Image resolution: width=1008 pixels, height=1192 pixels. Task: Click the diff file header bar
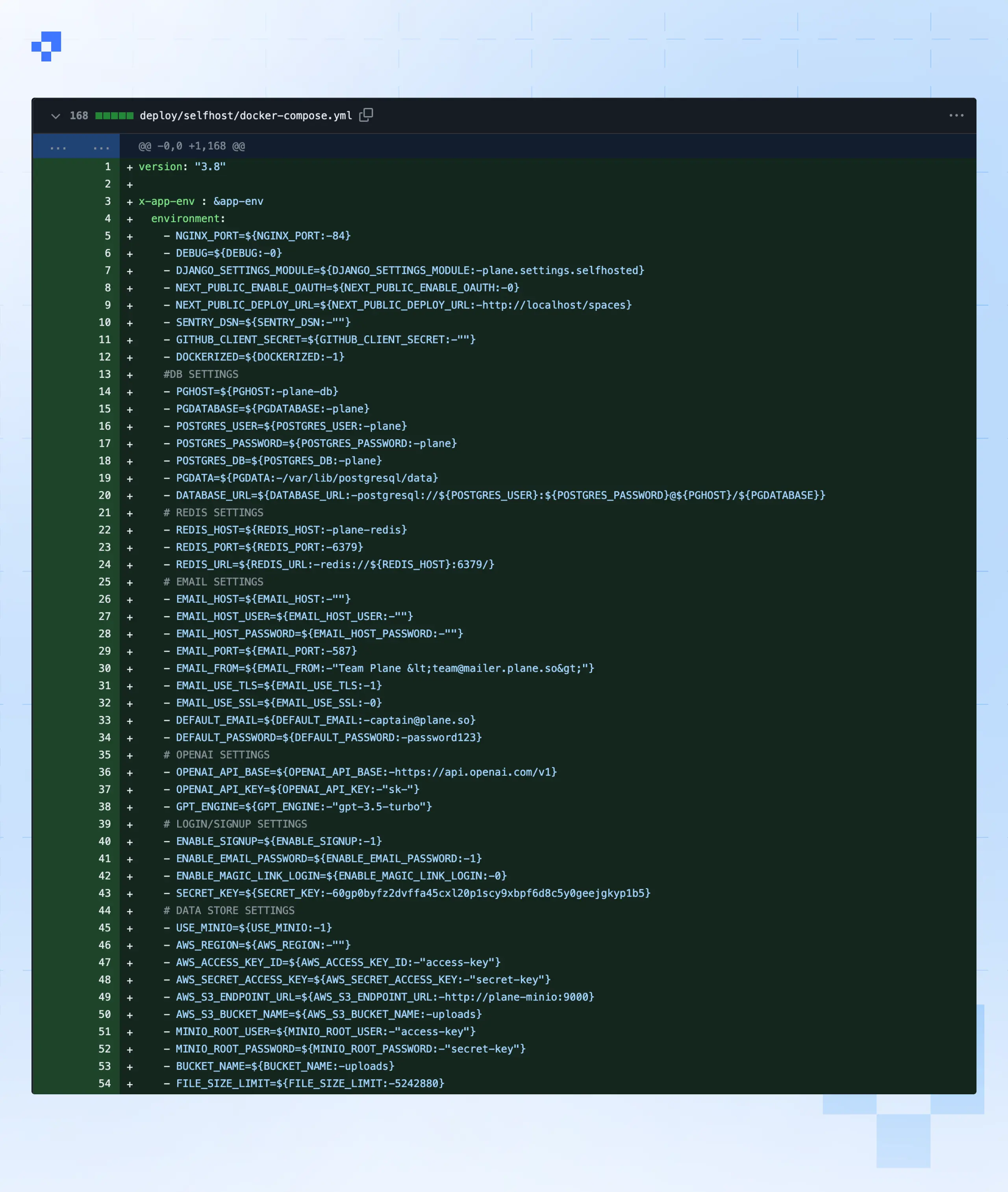click(514, 115)
